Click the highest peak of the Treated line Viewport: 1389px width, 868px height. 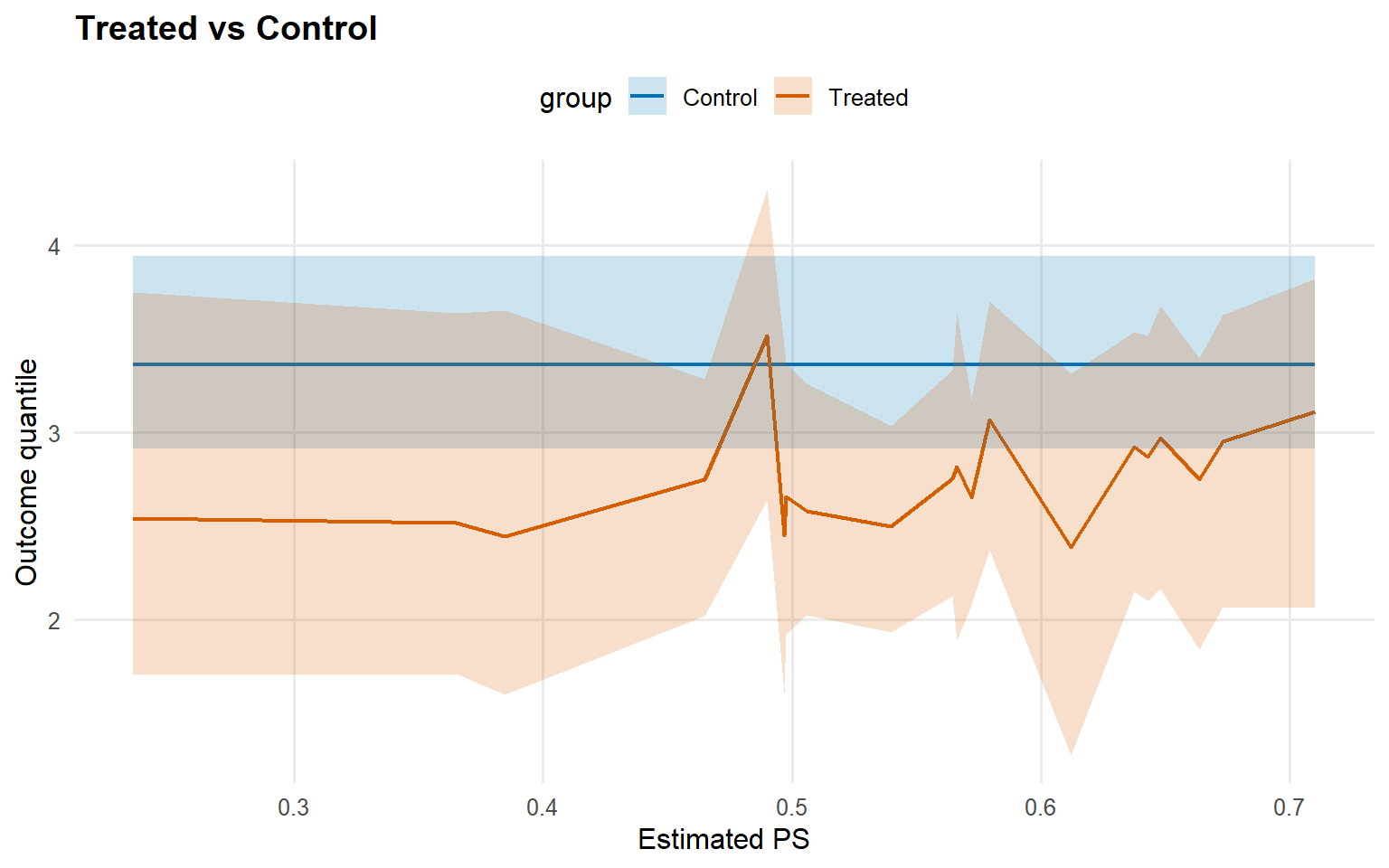tap(767, 336)
